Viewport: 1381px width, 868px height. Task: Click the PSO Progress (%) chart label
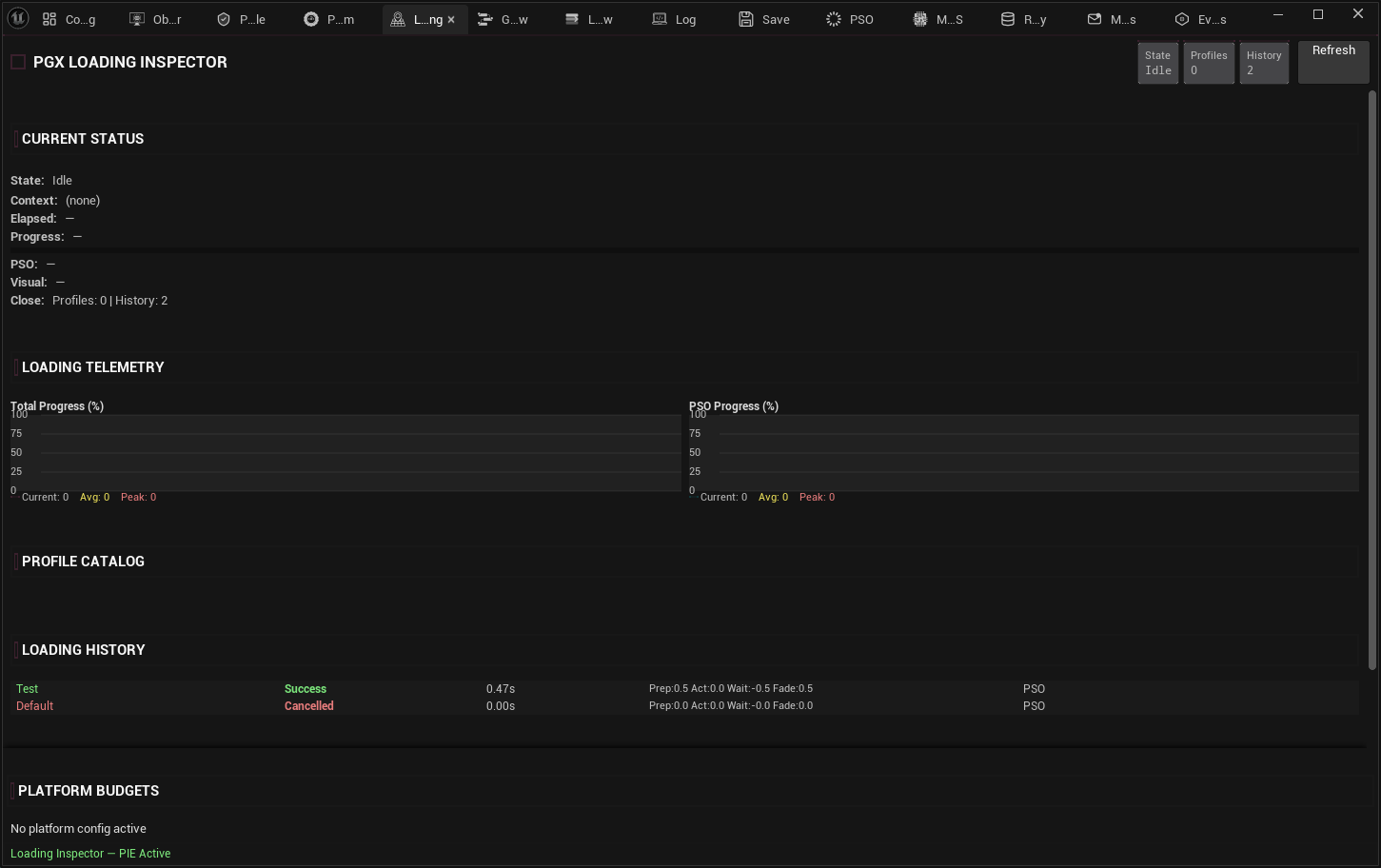coord(734,406)
